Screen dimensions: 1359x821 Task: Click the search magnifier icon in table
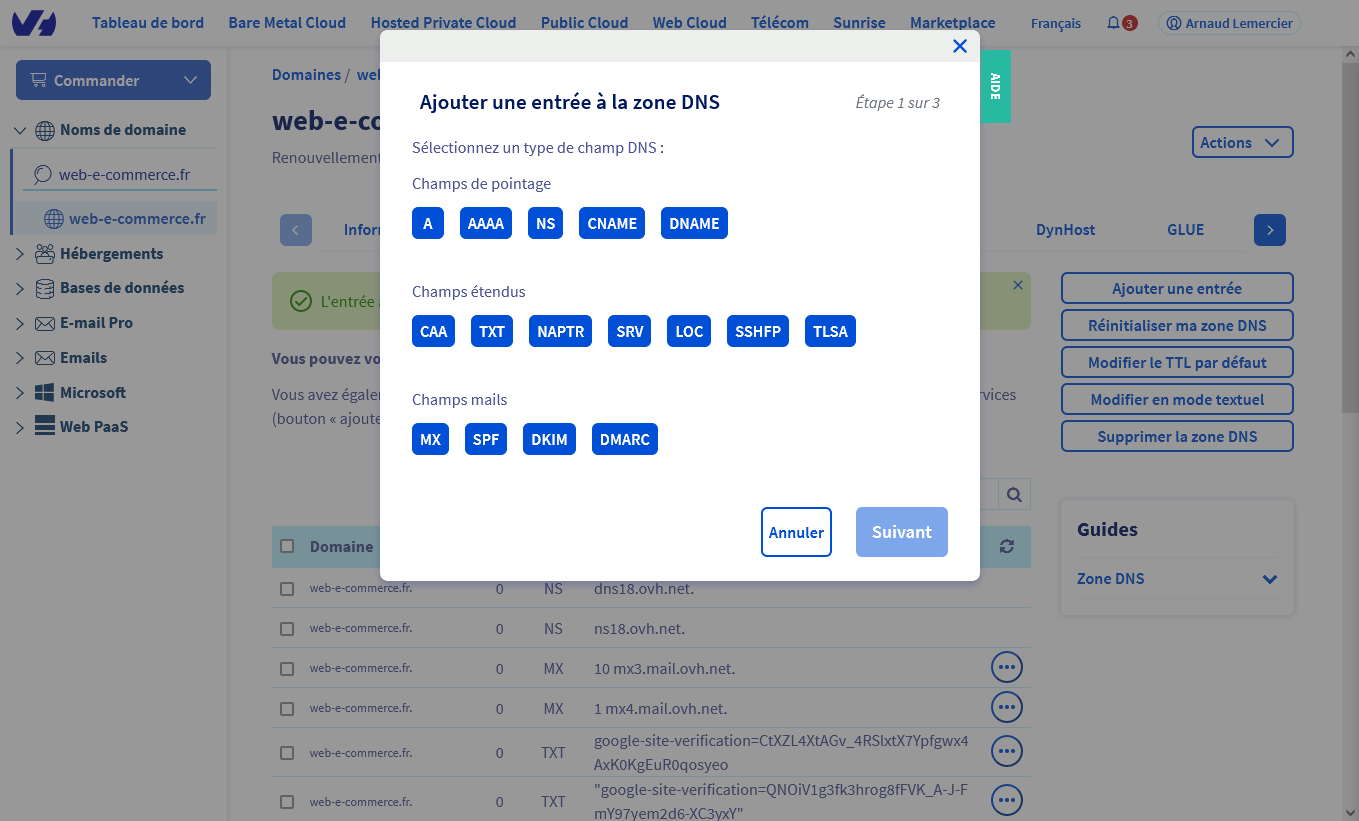[1014, 494]
